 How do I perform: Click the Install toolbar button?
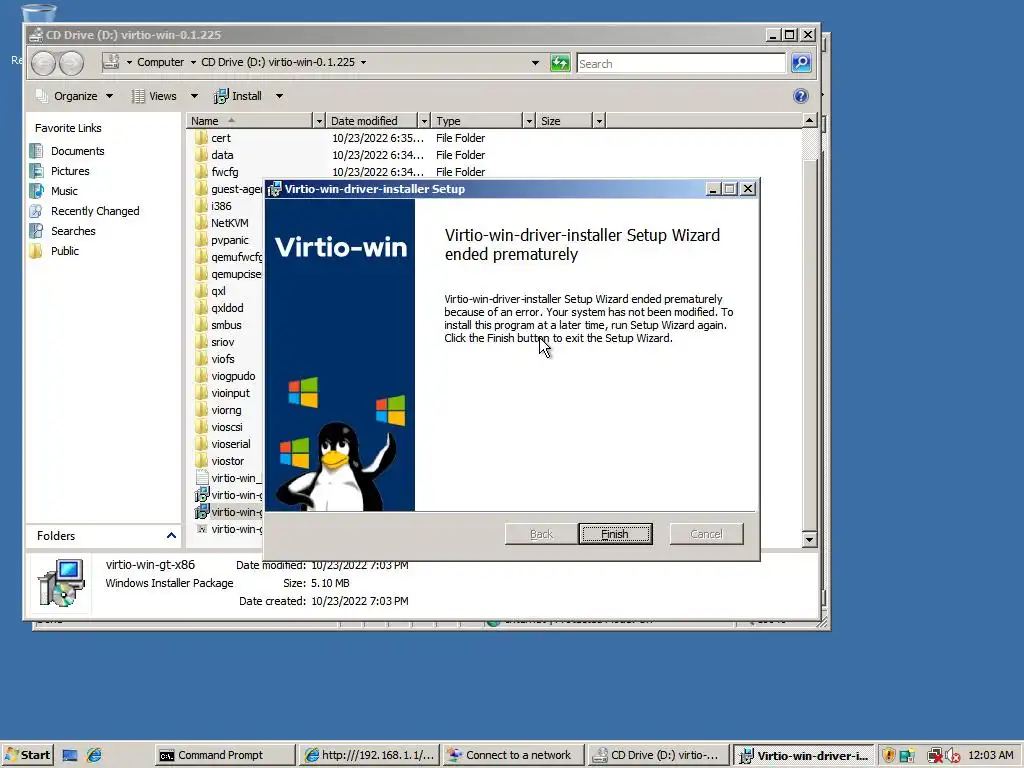[x=238, y=96]
